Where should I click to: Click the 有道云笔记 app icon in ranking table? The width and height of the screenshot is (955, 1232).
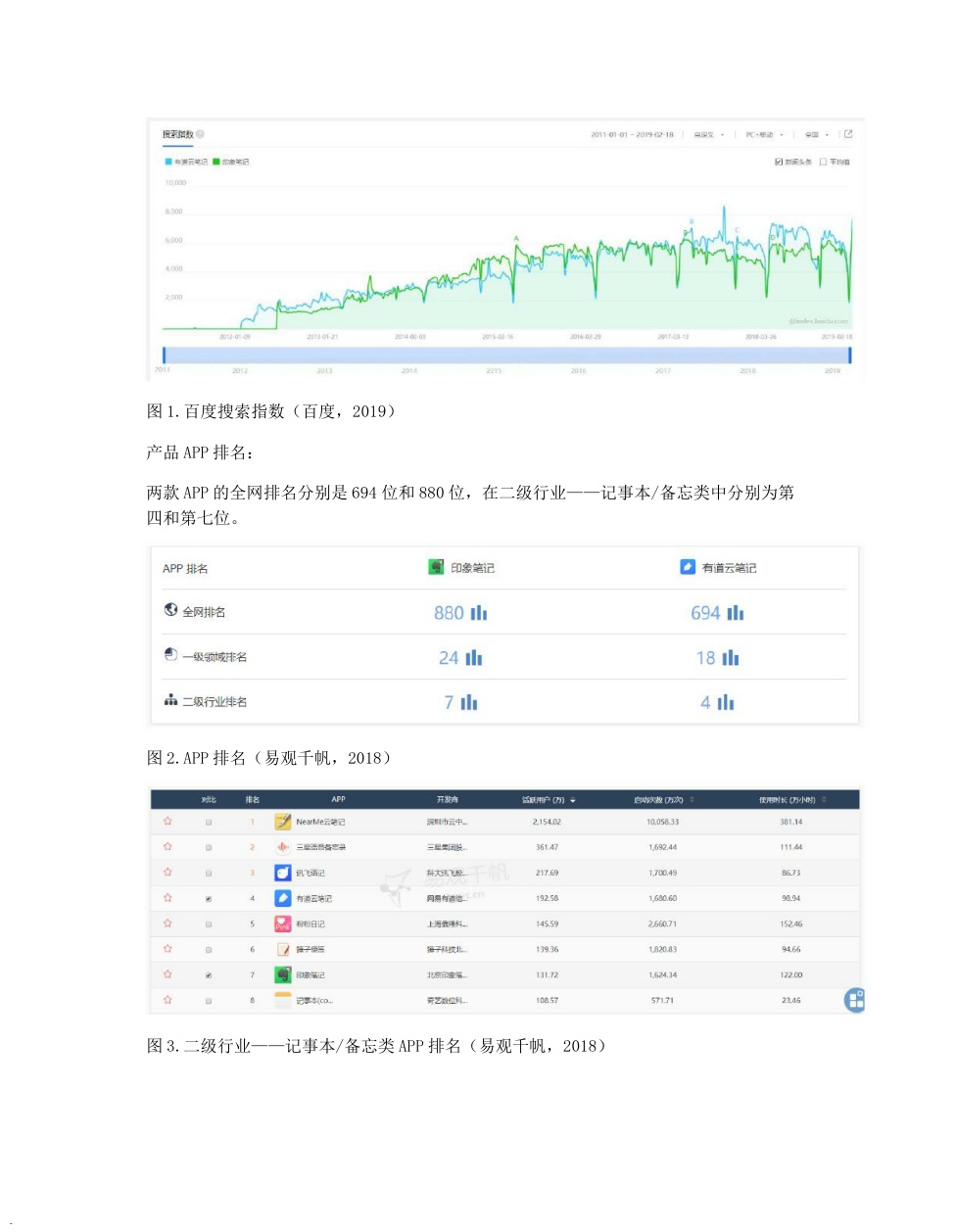click(x=283, y=898)
